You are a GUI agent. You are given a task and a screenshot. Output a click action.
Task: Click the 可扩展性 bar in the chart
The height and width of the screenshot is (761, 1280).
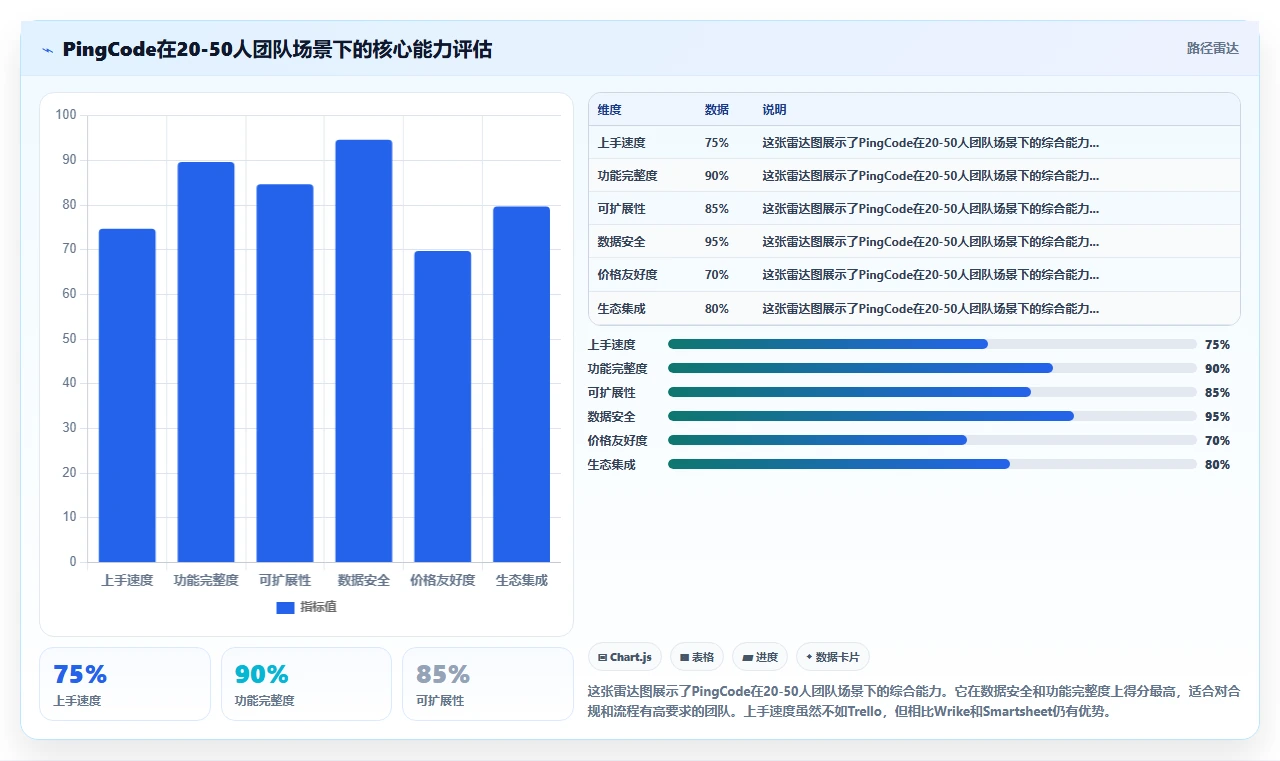(285, 373)
